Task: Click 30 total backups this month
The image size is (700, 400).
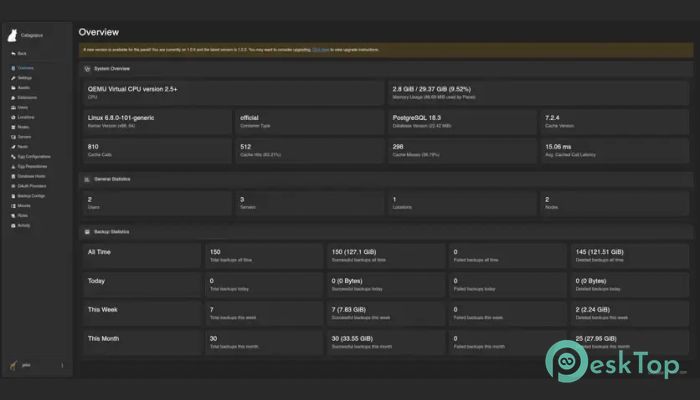Action: (x=264, y=342)
